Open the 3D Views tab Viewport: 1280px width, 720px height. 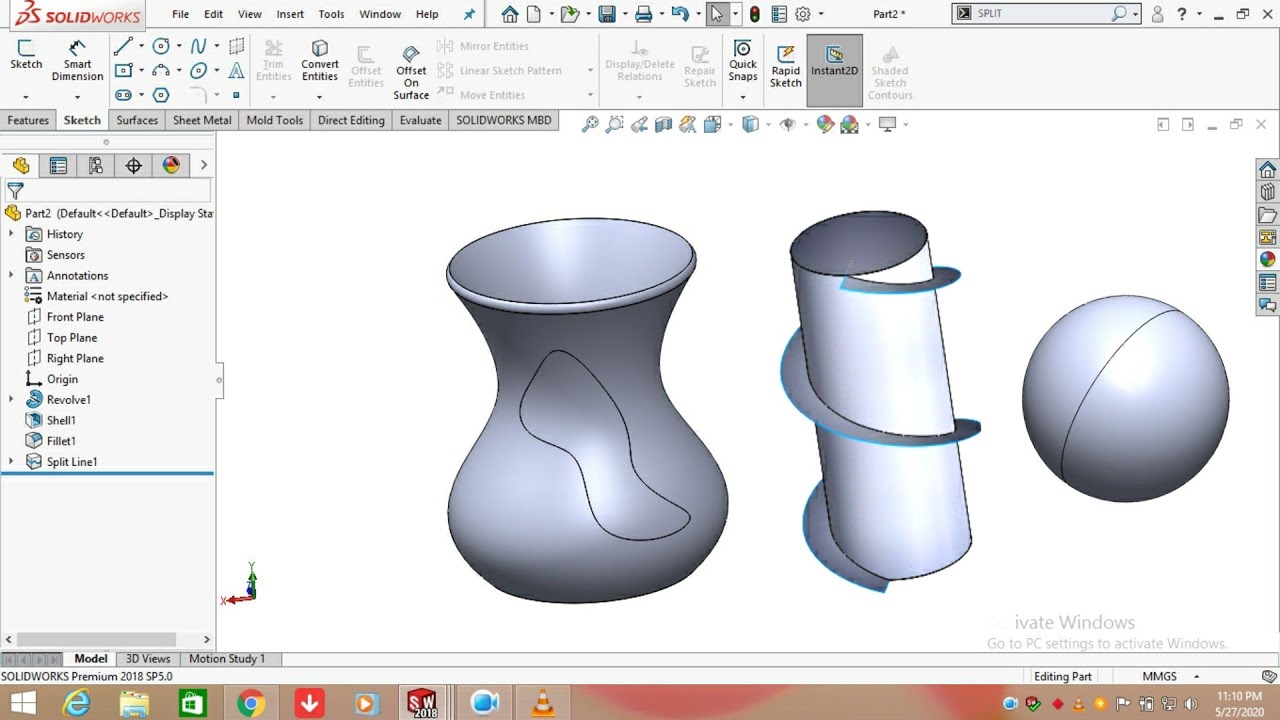(x=148, y=659)
